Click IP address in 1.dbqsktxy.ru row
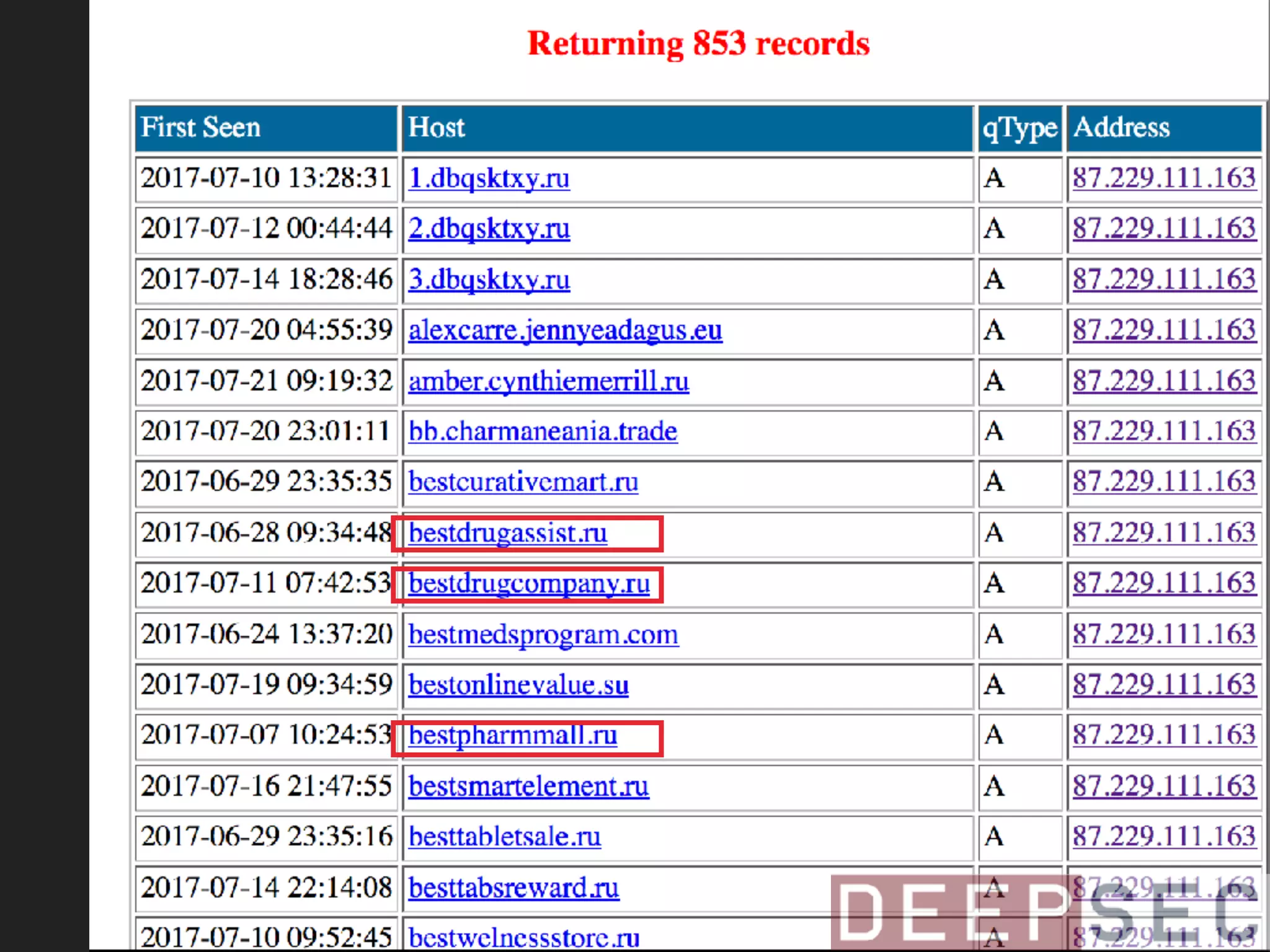The width and height of the screenshot is (1270, 952). pos(1164,178)
